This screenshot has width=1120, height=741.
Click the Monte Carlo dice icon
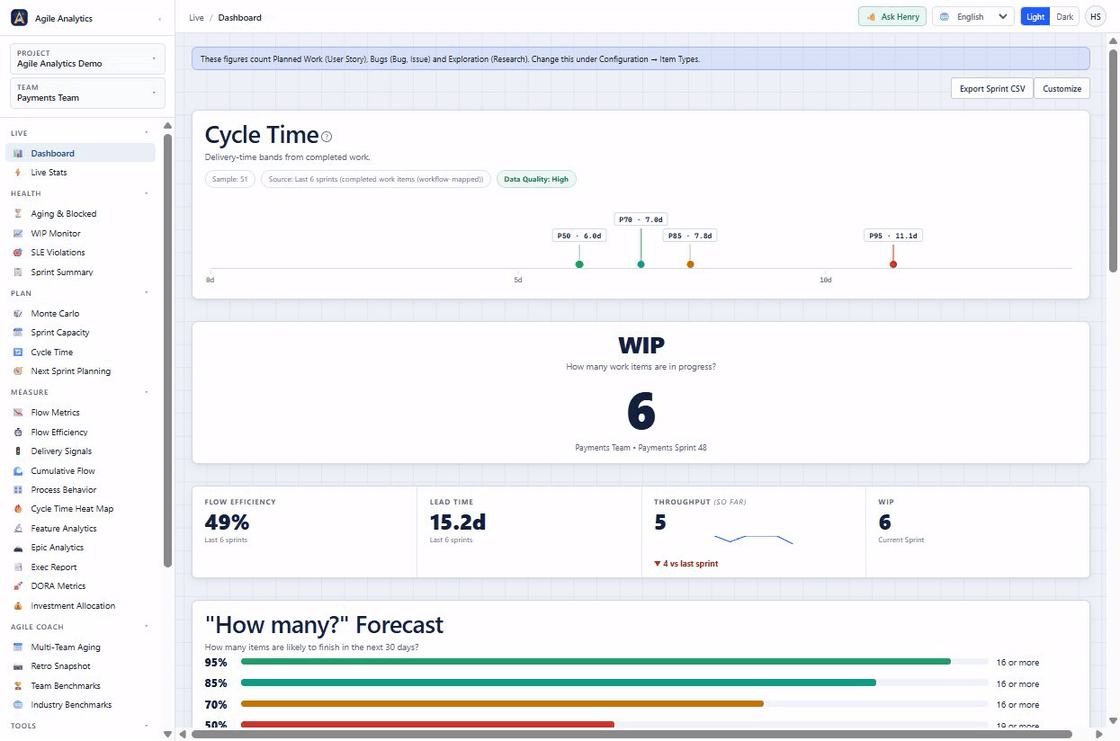tap(18, 314)
